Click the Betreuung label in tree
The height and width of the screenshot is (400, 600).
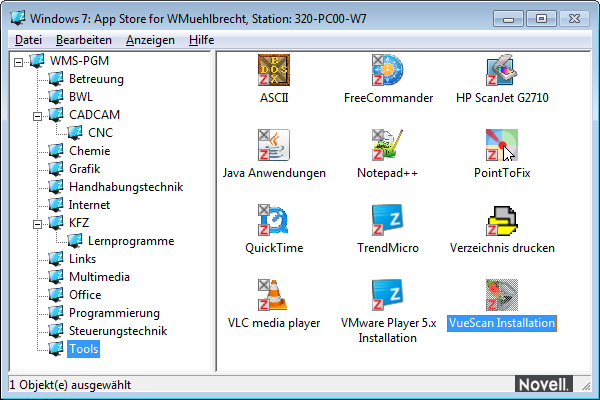click(96, 79)
